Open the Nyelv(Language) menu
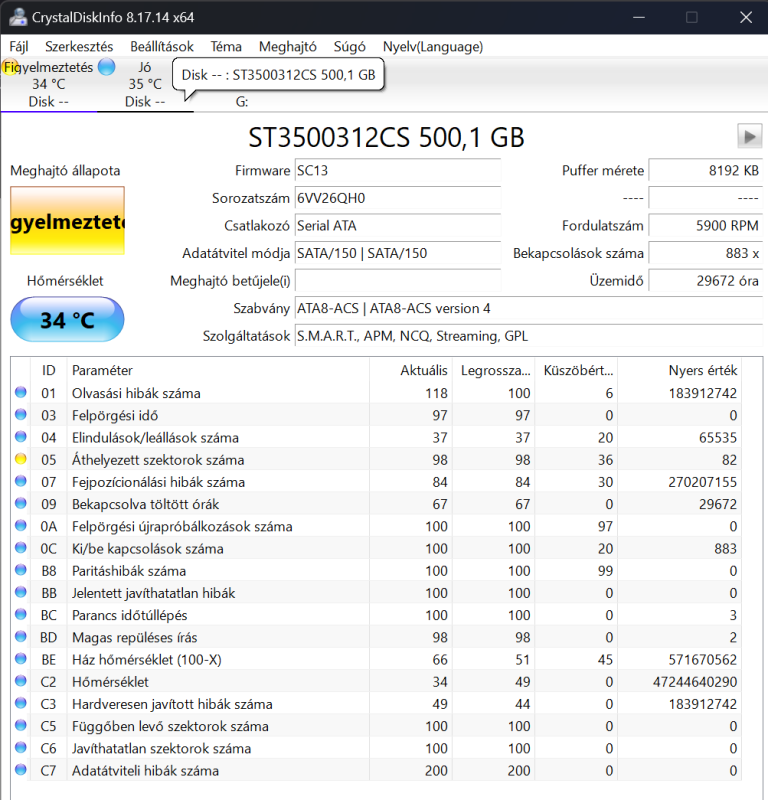The image size is (768, 800). [433, 46]
